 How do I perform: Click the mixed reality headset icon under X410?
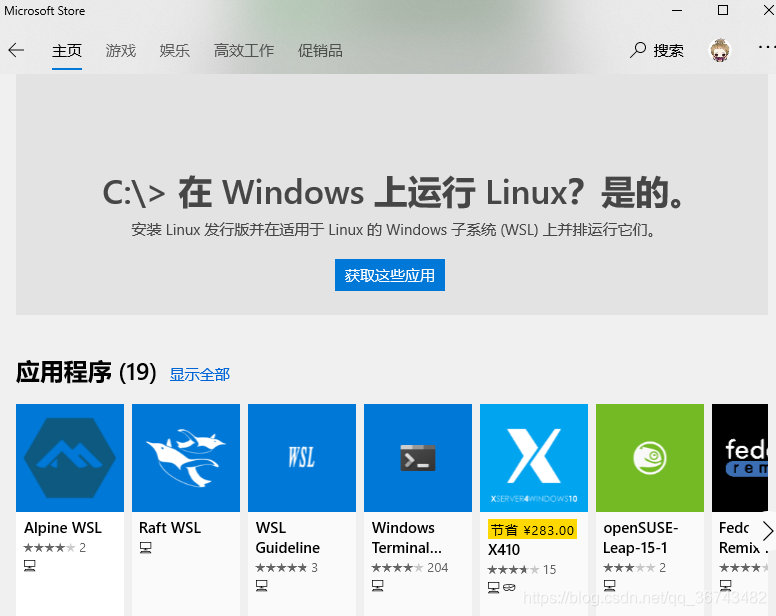(509, 587)
